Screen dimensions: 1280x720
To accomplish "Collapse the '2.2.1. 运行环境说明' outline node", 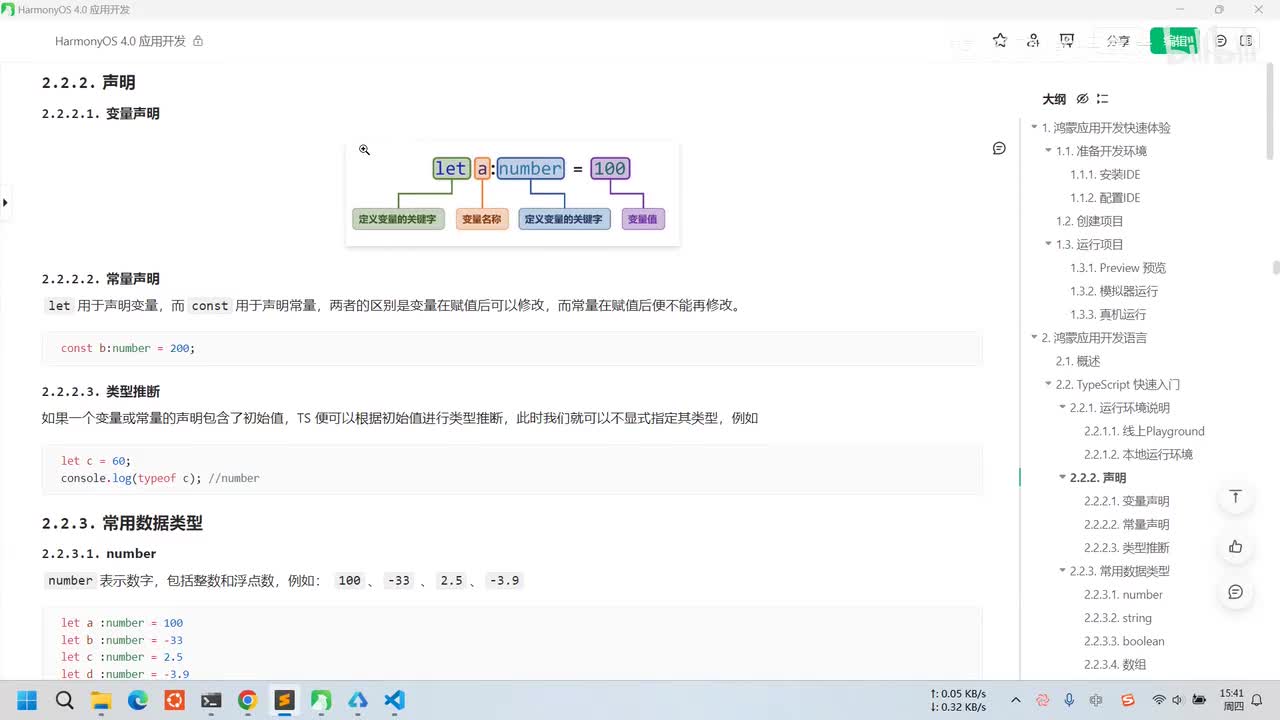I will pyautogui.click(x=1062, y=408).
